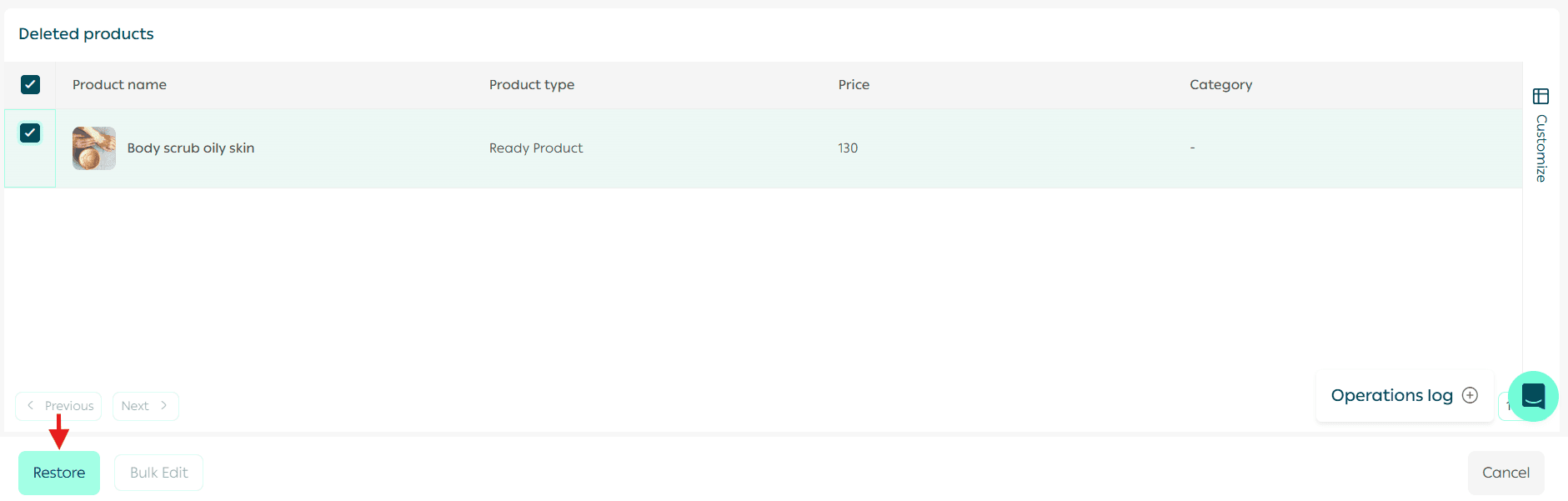Viewport: 1568px width, 501px height.
Task: Restore the selected deleted product
Action: (x=59, y=473)
